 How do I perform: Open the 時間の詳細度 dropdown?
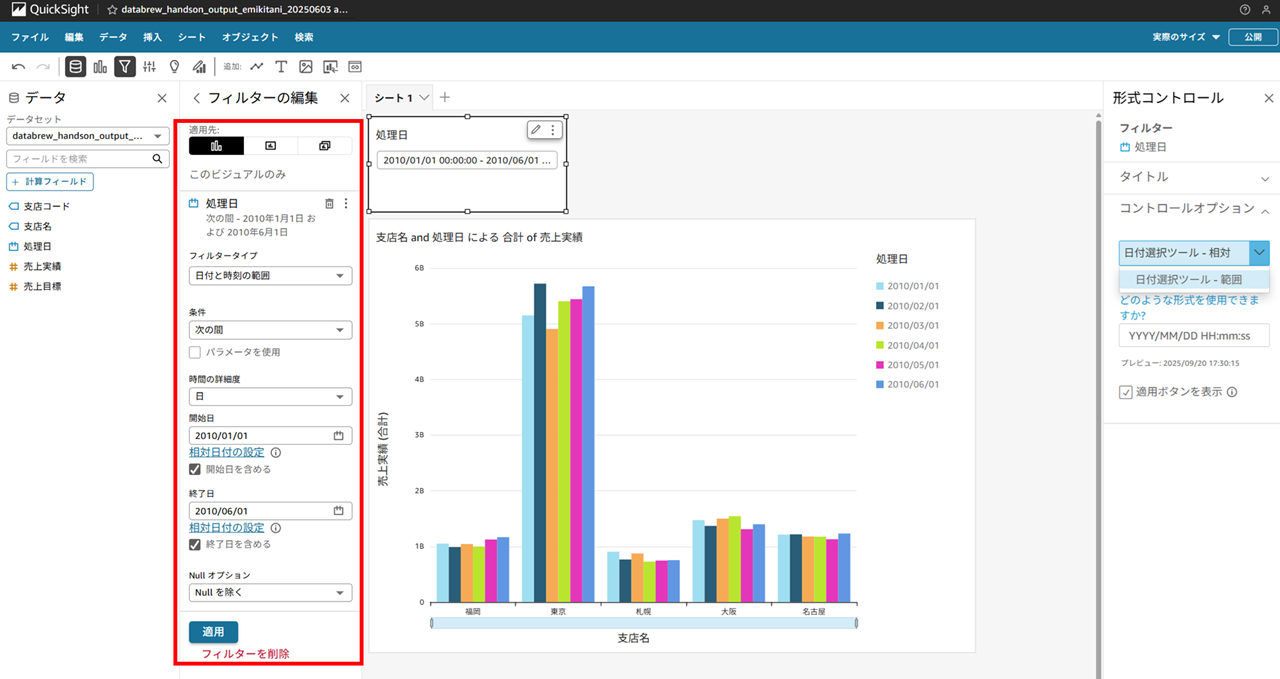[x=270, y=397]
